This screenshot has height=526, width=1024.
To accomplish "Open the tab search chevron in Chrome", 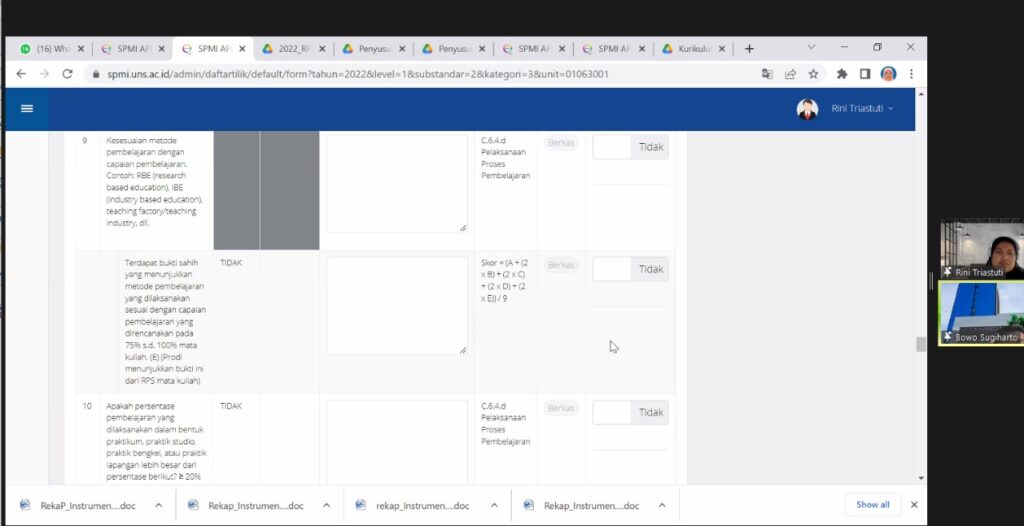I will (x=811, y=48).
